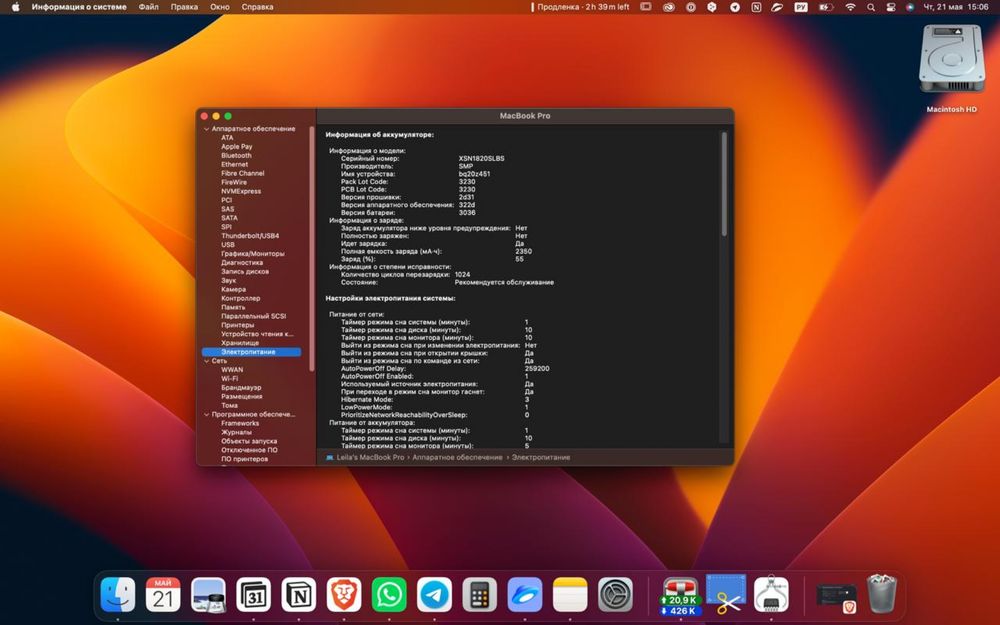Click the content pane vertical scrollbar

pyautogui.click(x=724, y=184)
